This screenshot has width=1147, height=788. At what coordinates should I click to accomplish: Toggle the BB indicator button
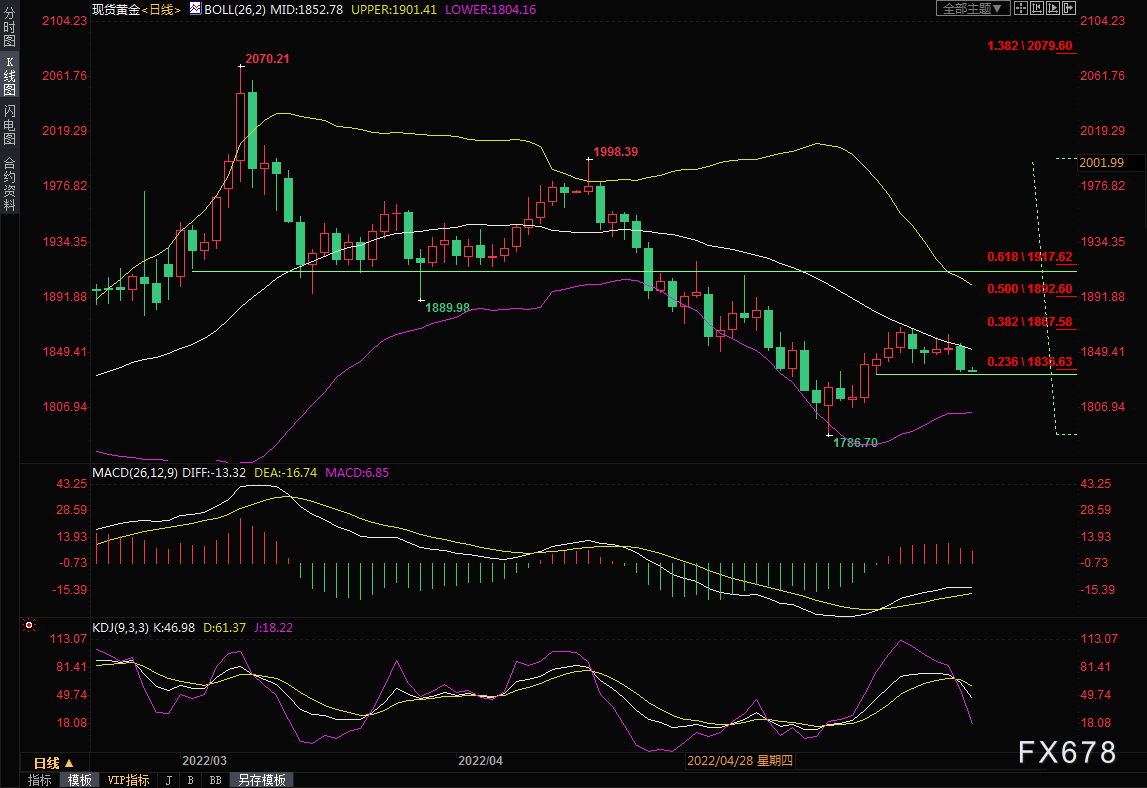[x=214, y=780]
